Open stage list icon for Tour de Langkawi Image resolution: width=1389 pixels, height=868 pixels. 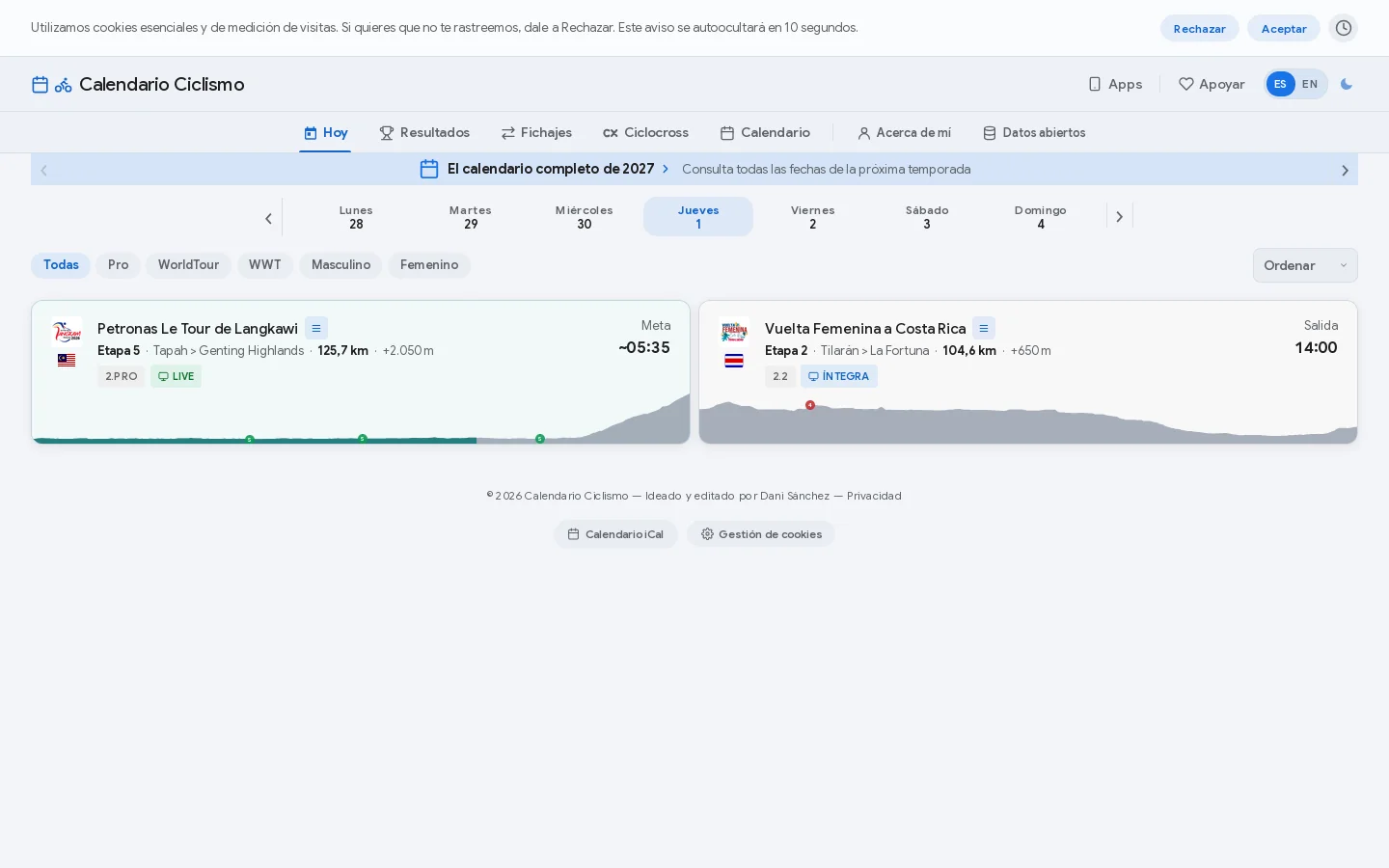click(316, 328)
